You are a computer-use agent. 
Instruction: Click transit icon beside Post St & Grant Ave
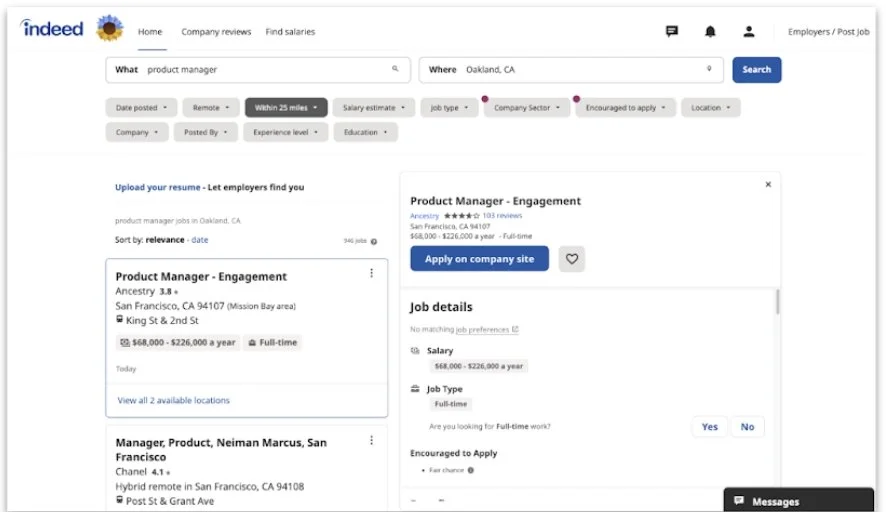tap(119, 500)
